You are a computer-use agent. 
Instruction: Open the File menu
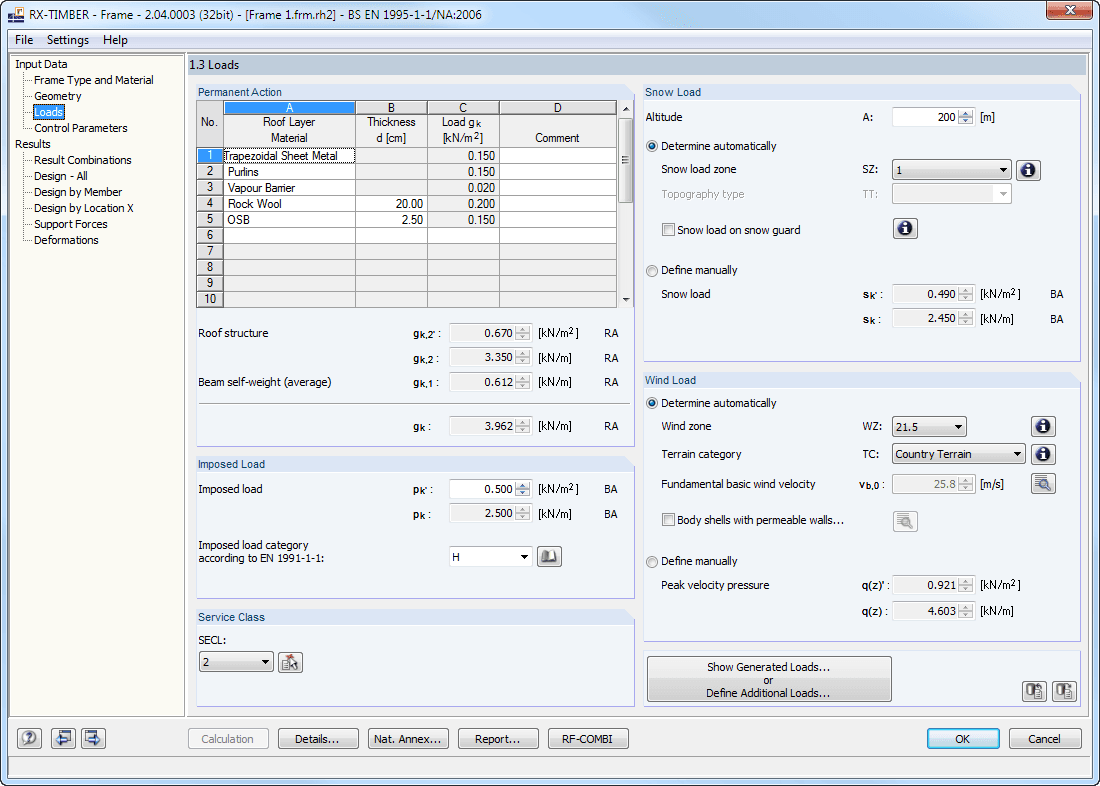[24, 40]
